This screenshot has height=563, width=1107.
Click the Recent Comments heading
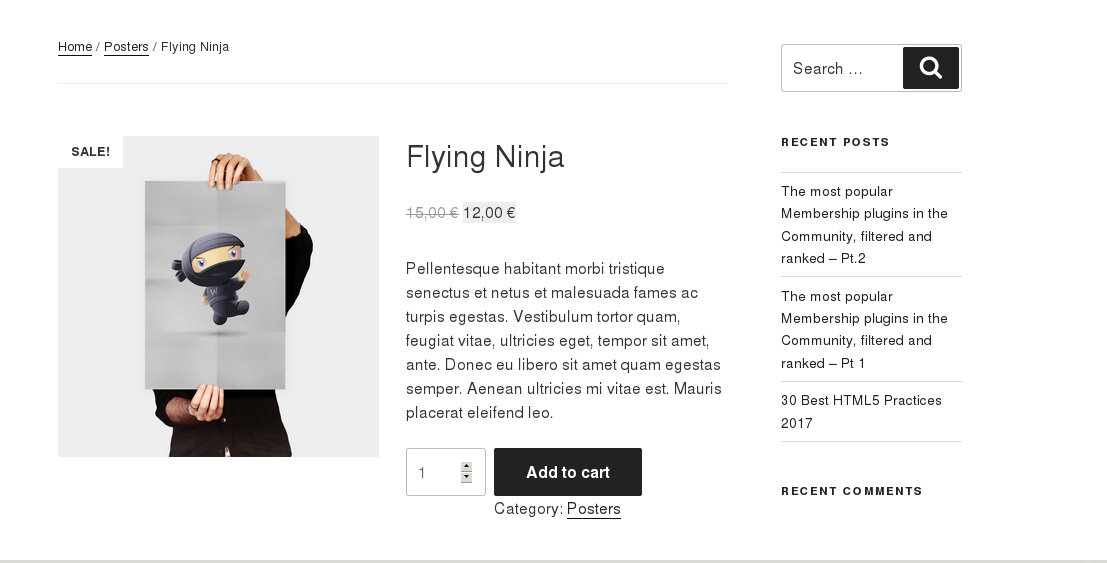pyautogui.click(x=851, y=491)
